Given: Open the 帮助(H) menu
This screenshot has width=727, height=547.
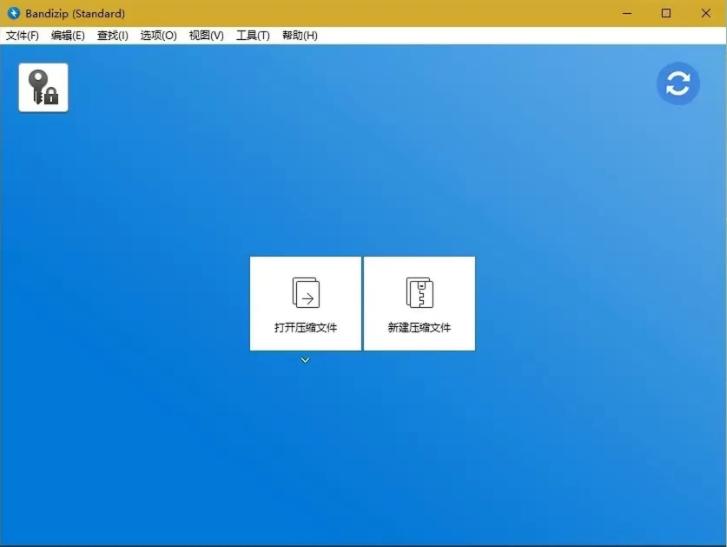Looking at the screenshot, I should click(300, 36).
